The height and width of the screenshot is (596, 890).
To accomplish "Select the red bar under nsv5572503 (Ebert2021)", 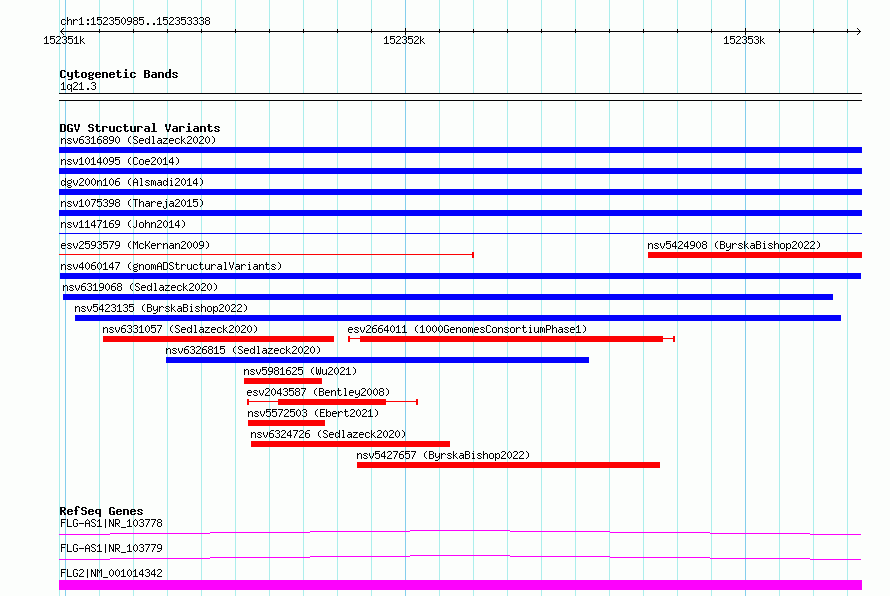I will [x=286, y=423].
